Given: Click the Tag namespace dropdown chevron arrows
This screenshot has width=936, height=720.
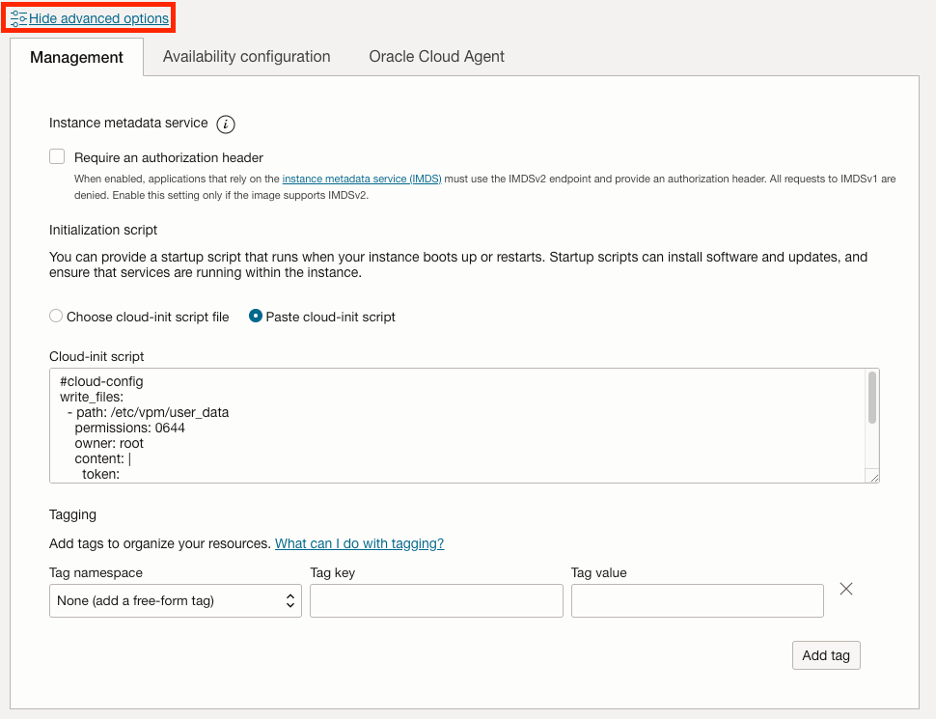Looking at the screenshot, I should click(288, 600).
